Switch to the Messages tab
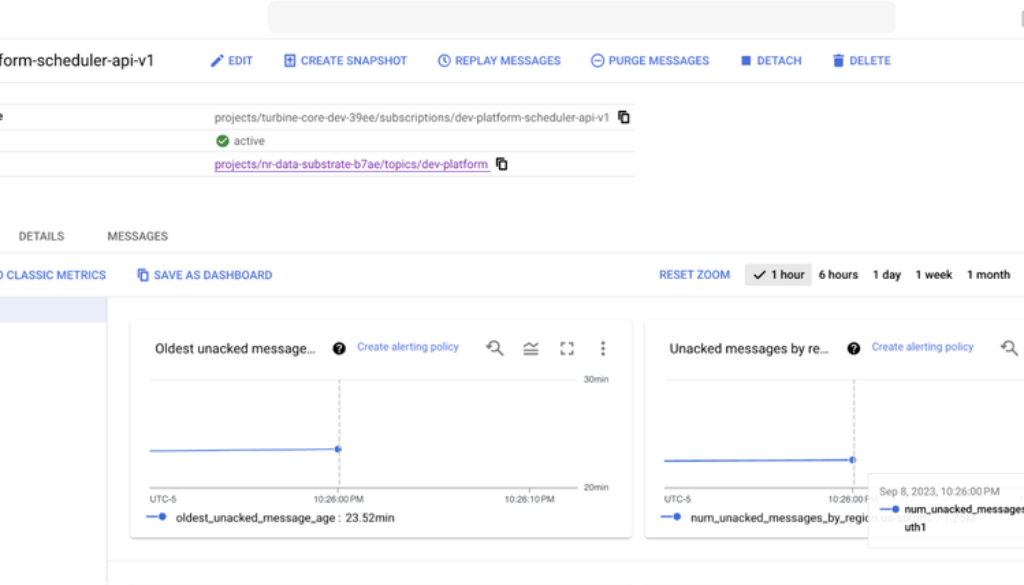Viewport: 1024px width, 585px height. click(x=137, y=236)
